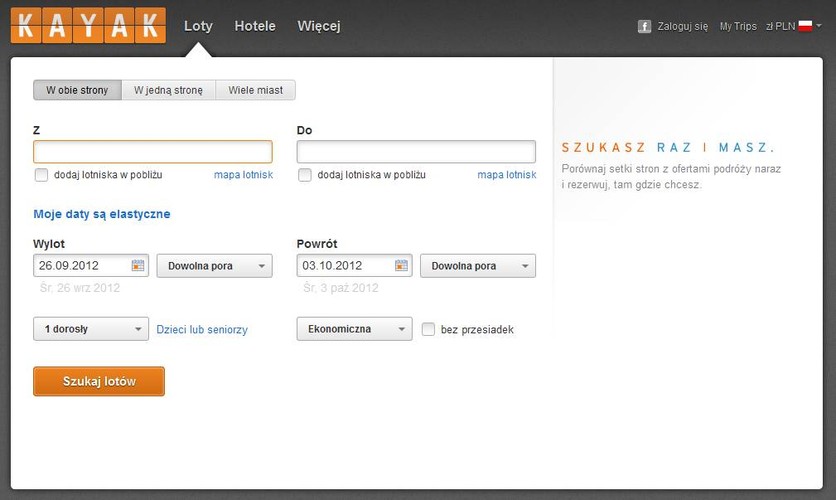The height and width of the screenshot is (500, 836).
Task: Click the 'Dzieci lub seniorzy' link
Action: 202,329
